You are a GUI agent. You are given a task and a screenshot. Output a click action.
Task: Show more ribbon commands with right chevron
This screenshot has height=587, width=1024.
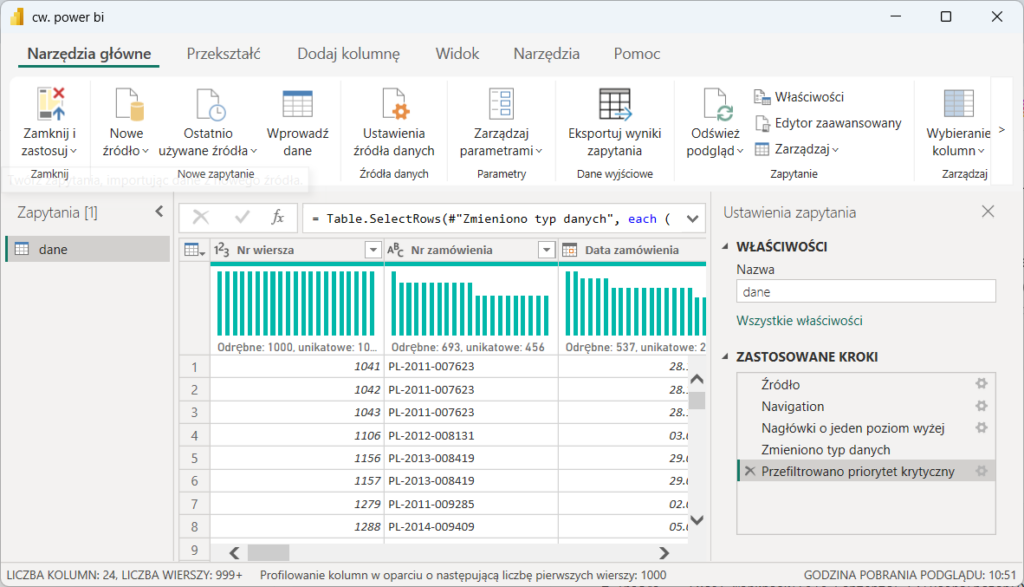1002,130
